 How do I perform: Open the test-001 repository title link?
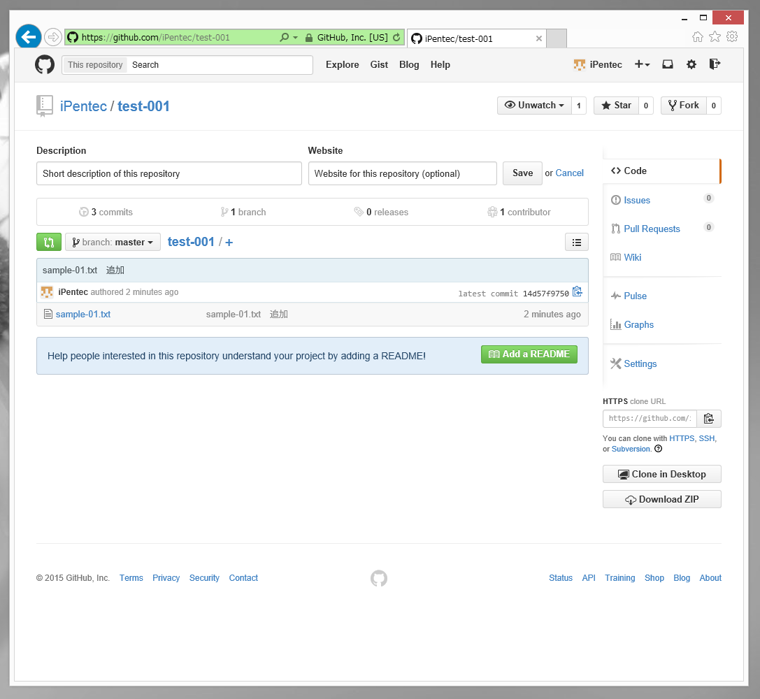[143, 106]
